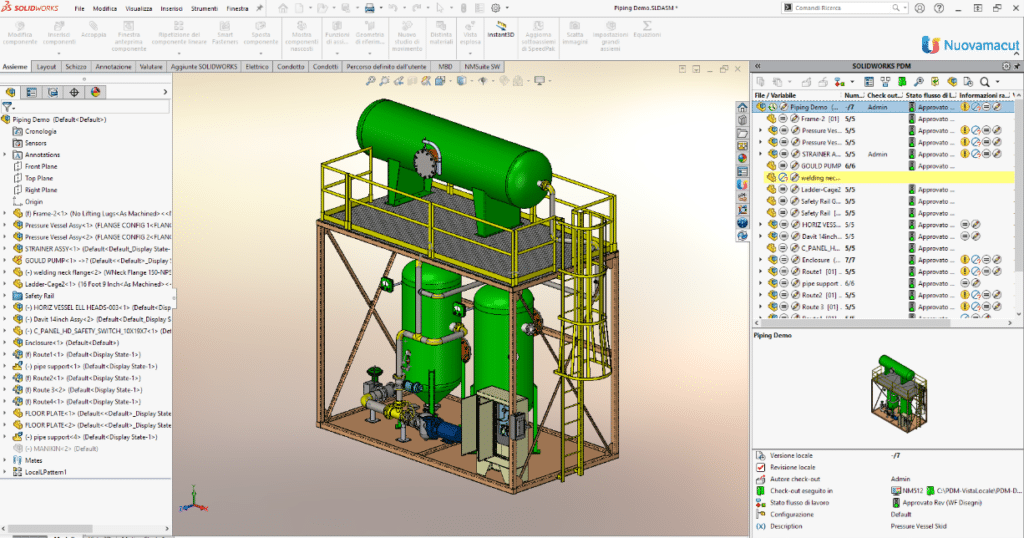
Task: Pin the SOLIDWORKS PDM panel
Action: [x=1015, y=65]
